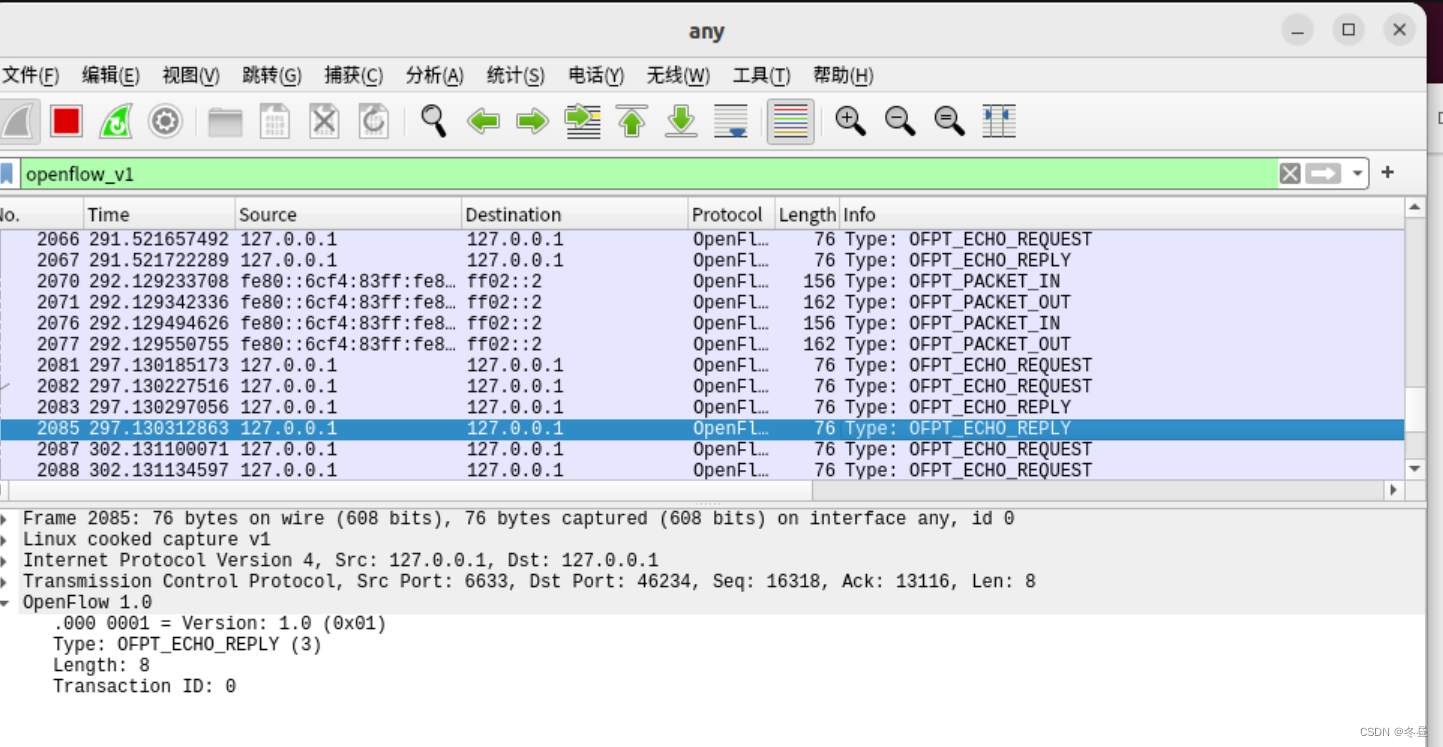
Task: Clear the display filter with X button
Action: 1290,174
